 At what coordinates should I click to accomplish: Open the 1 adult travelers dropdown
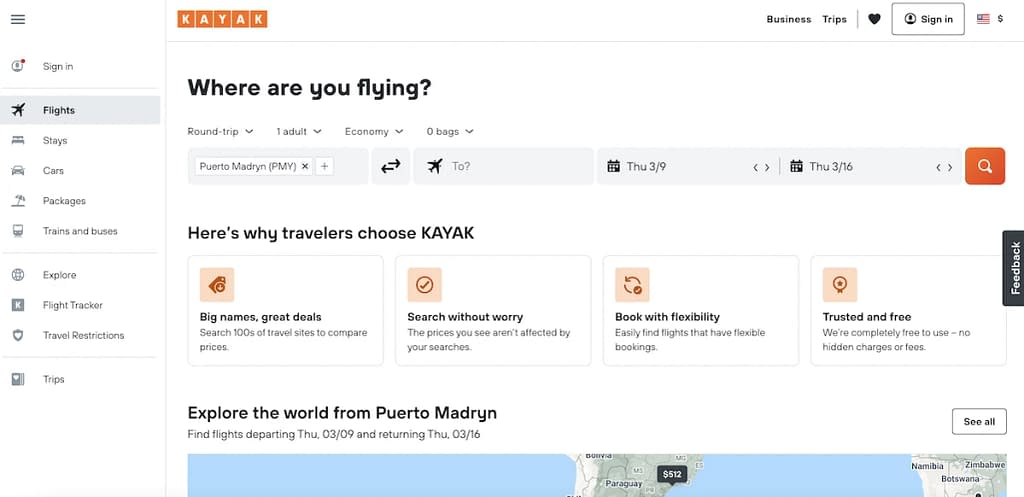point(299,131)
